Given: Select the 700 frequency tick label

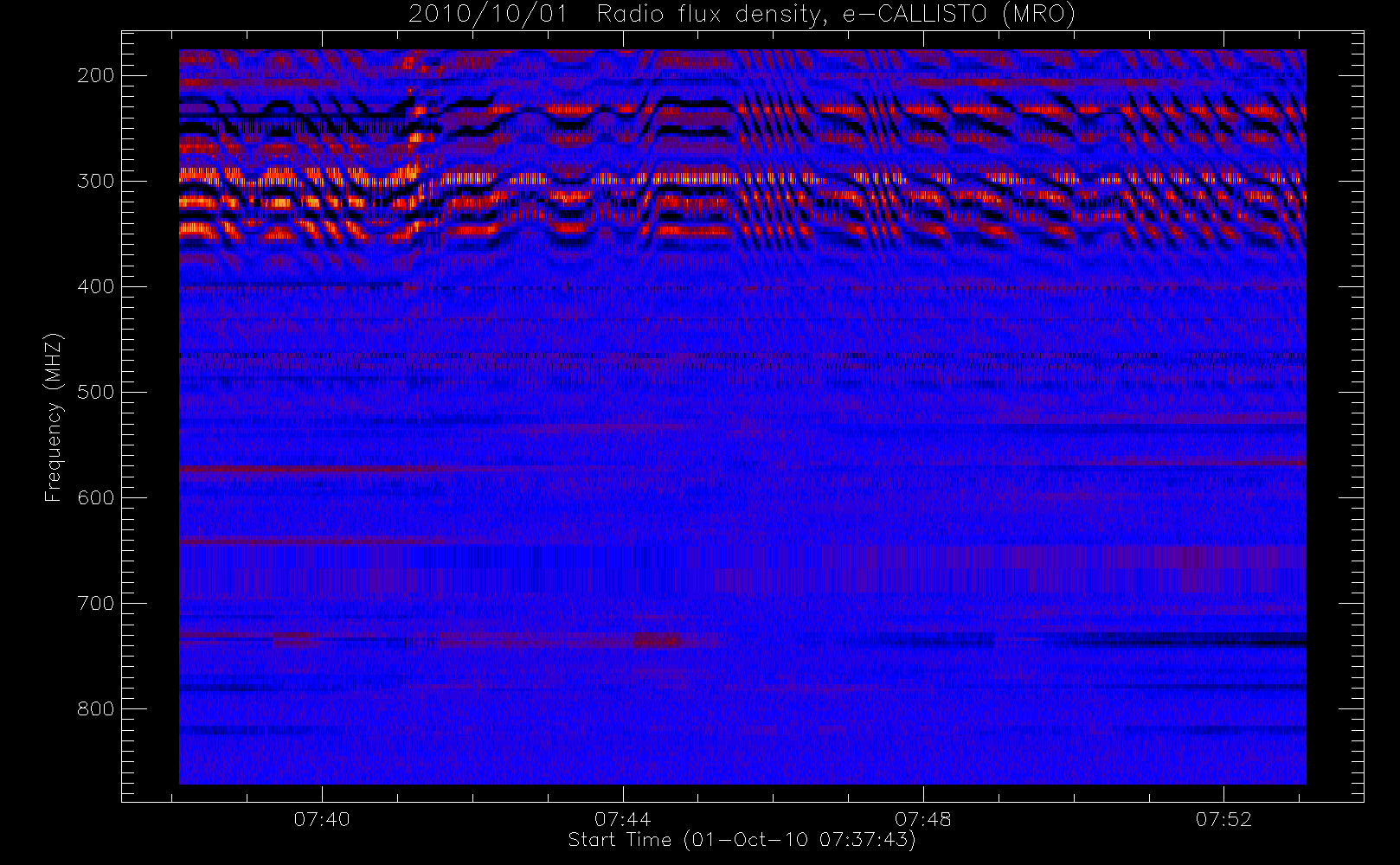Looking at the screenshot, I should click(x=96, y=603).
